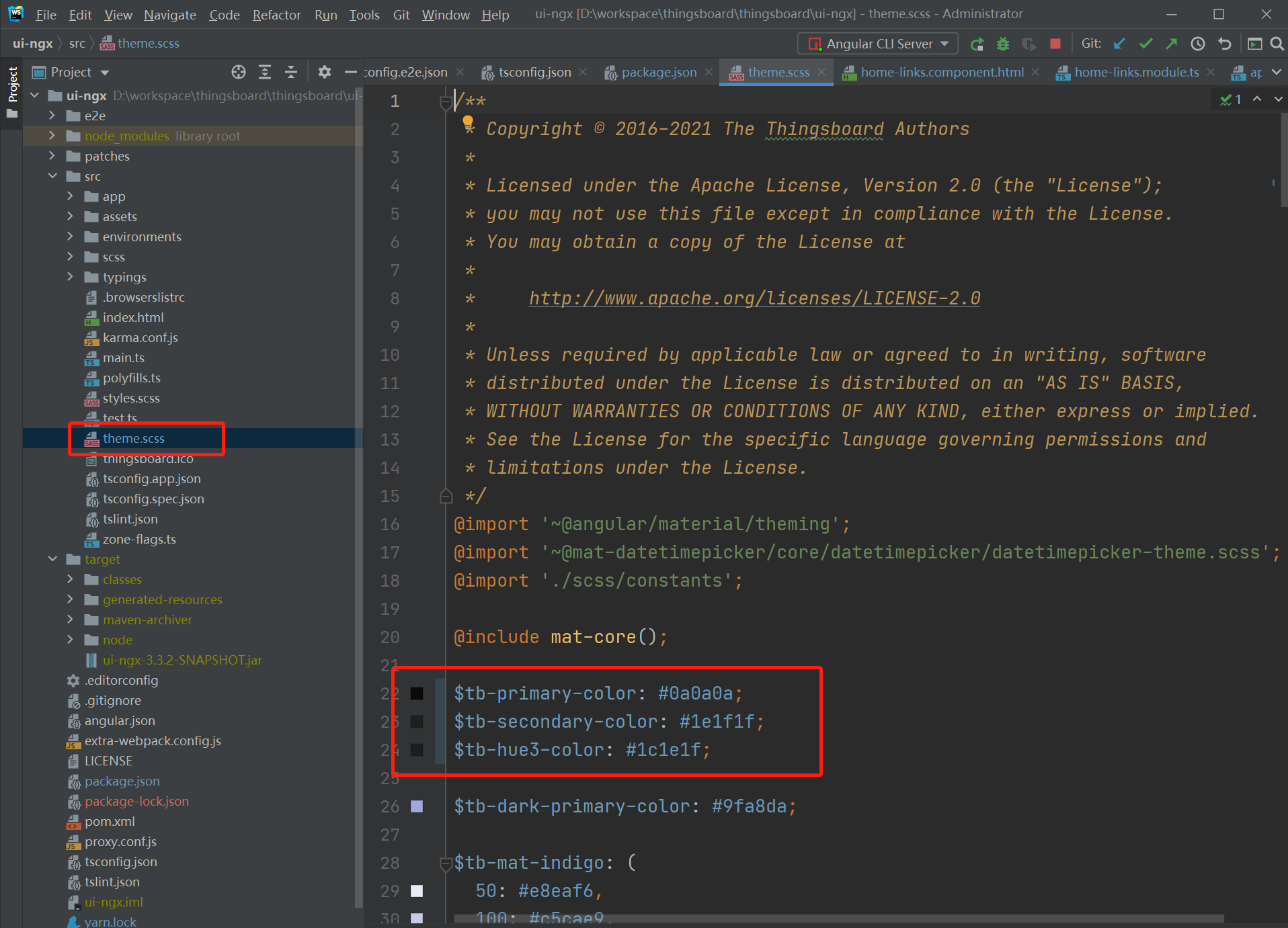This screenshot has height=928, width=1288.
Task: Open the Tools menu
Action: click(x=364, y=14)
